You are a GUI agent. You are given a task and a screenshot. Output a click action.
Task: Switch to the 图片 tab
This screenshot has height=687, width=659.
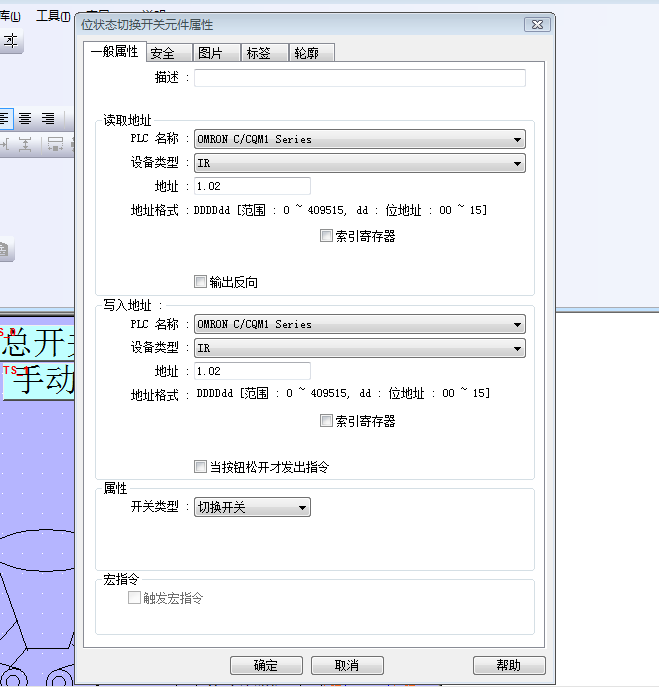(x=210, y=53)
